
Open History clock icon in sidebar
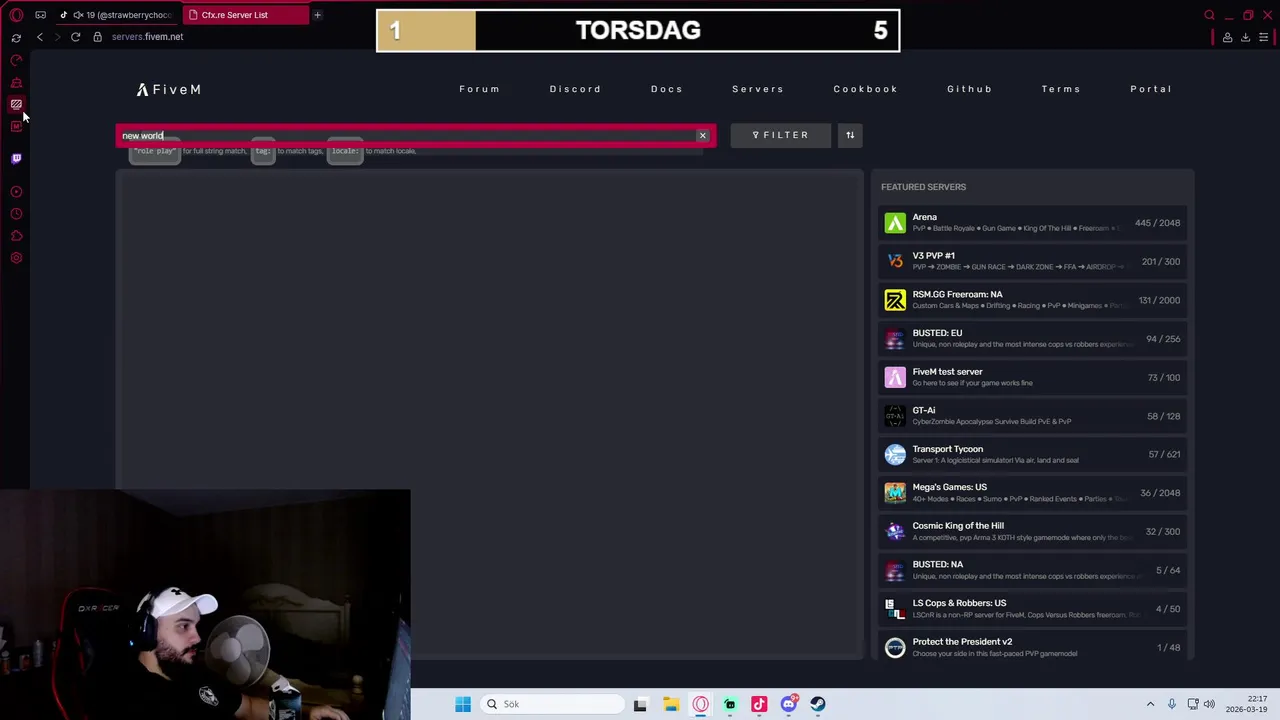(16, 213)
